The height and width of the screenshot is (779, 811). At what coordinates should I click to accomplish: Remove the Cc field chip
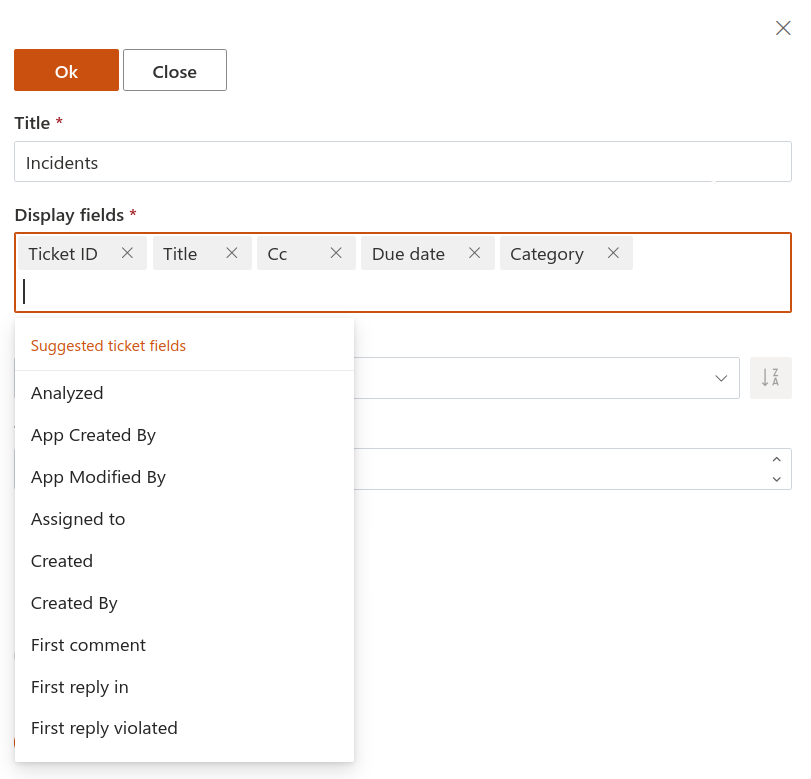(336, 253)
